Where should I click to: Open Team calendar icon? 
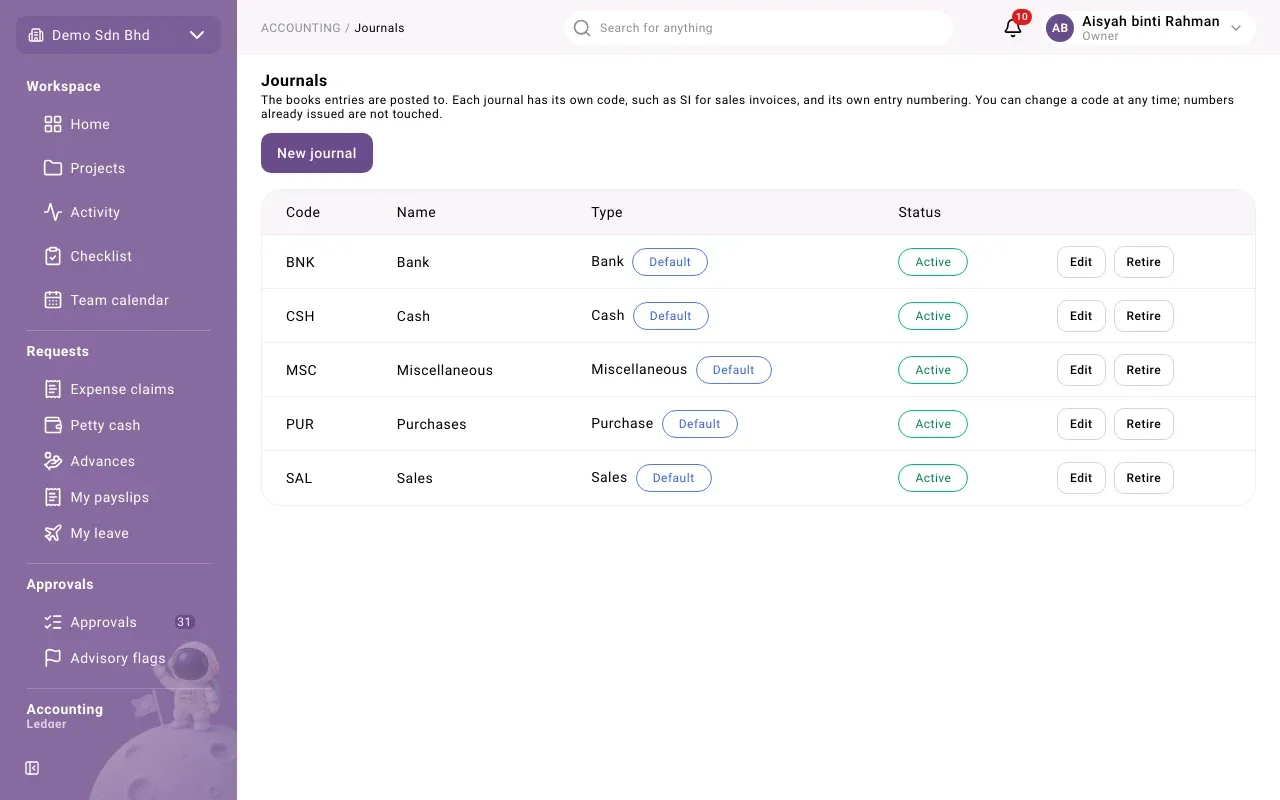[53, 300]
